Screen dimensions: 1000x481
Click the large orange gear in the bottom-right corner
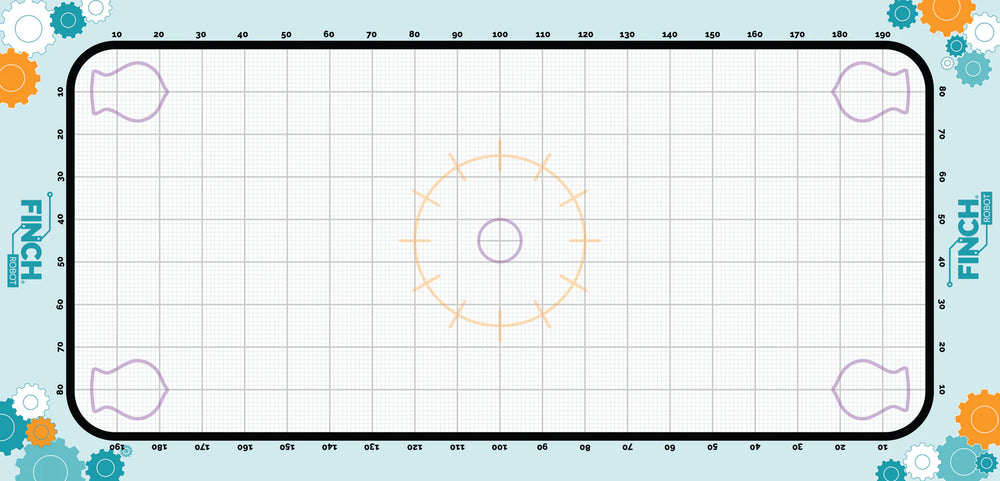pos(982,418)
